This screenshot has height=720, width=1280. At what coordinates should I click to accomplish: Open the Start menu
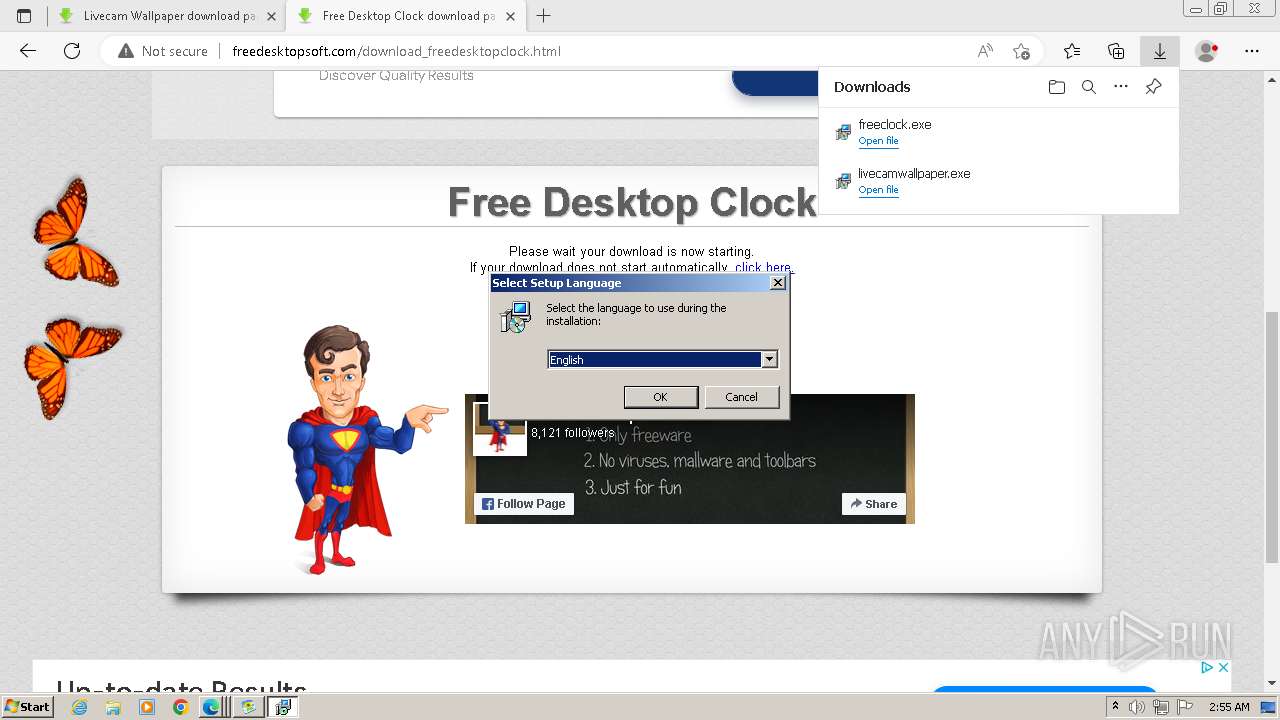coord(27,707)
